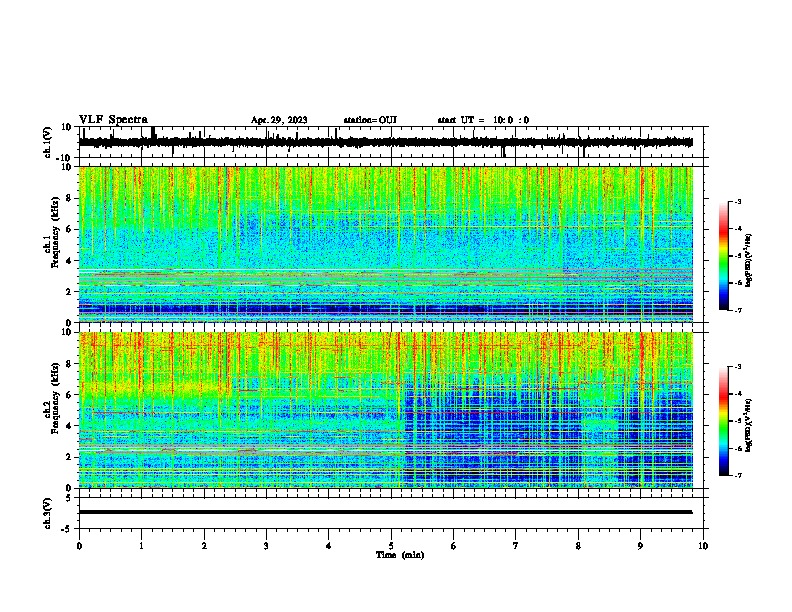792x612 pixels.
Task: Click the date 'Apr. 29, 2023'
Action: pos(279,120)
